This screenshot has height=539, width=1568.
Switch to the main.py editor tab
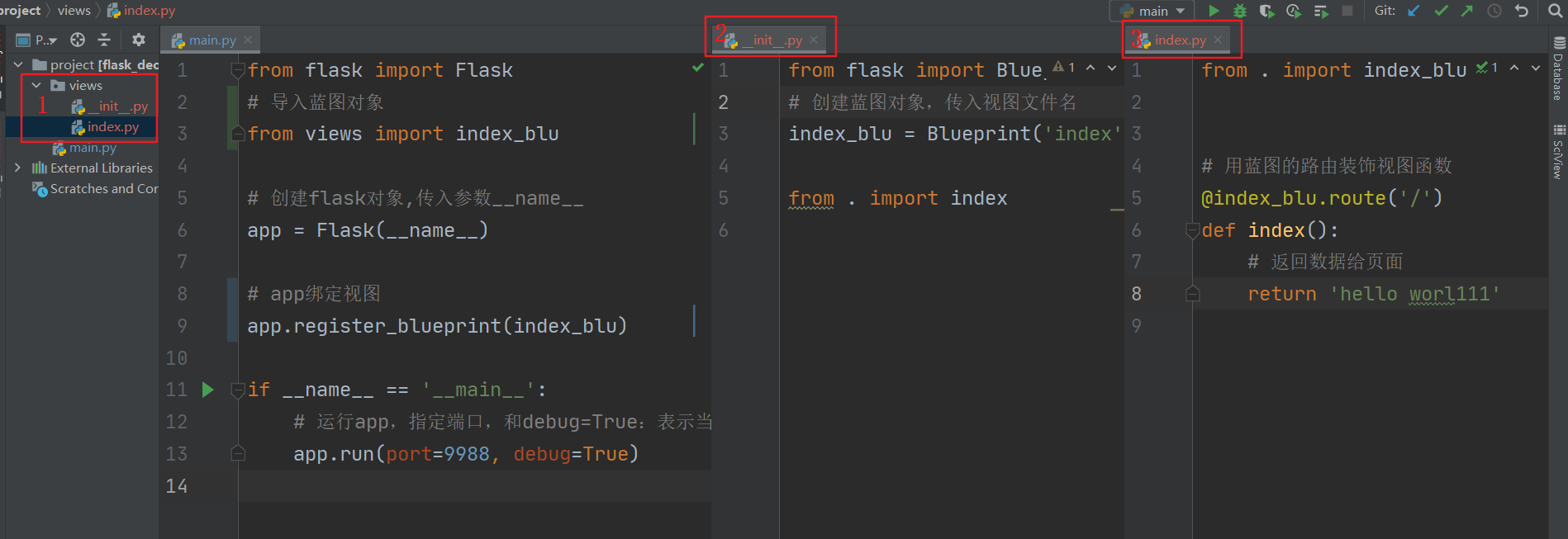point(210,39)
